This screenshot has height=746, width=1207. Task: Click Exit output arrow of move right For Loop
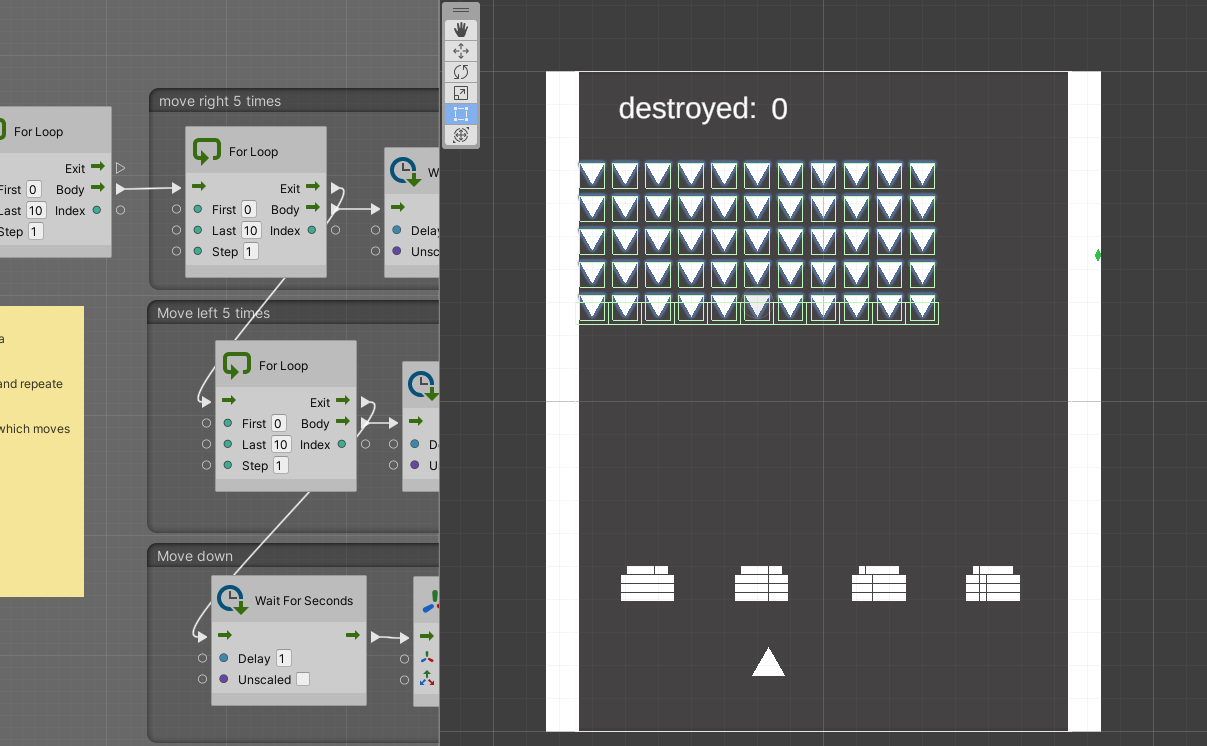click(x=313, y=187)
